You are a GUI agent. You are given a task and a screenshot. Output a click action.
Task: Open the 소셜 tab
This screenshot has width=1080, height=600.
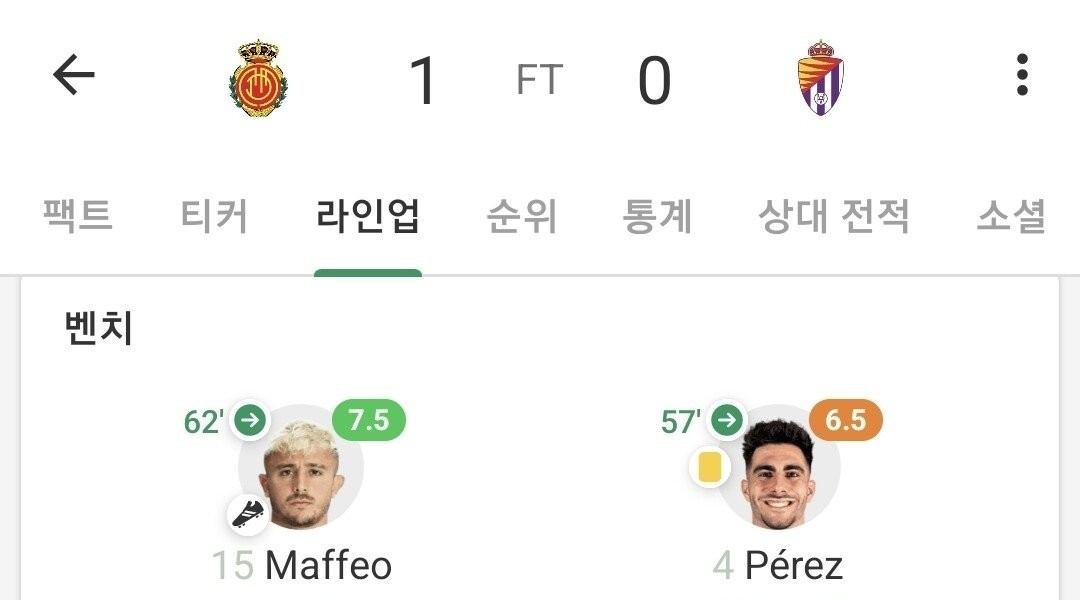click(1010, 217)
